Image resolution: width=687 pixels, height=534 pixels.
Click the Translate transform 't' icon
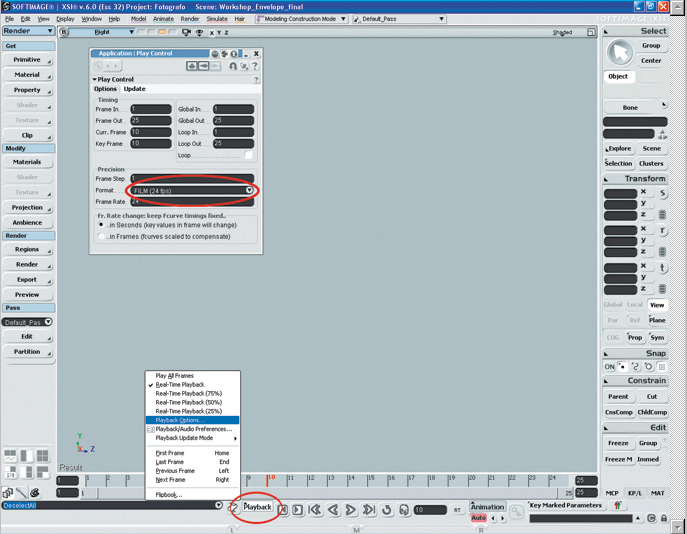[663, 268]
